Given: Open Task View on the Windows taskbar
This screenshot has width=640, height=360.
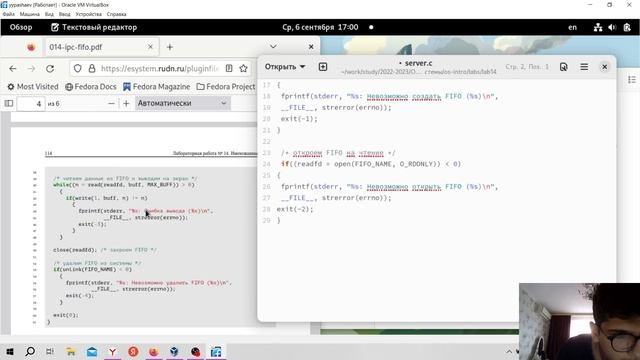Looking at the screenshot, I should tap(50, 351).
